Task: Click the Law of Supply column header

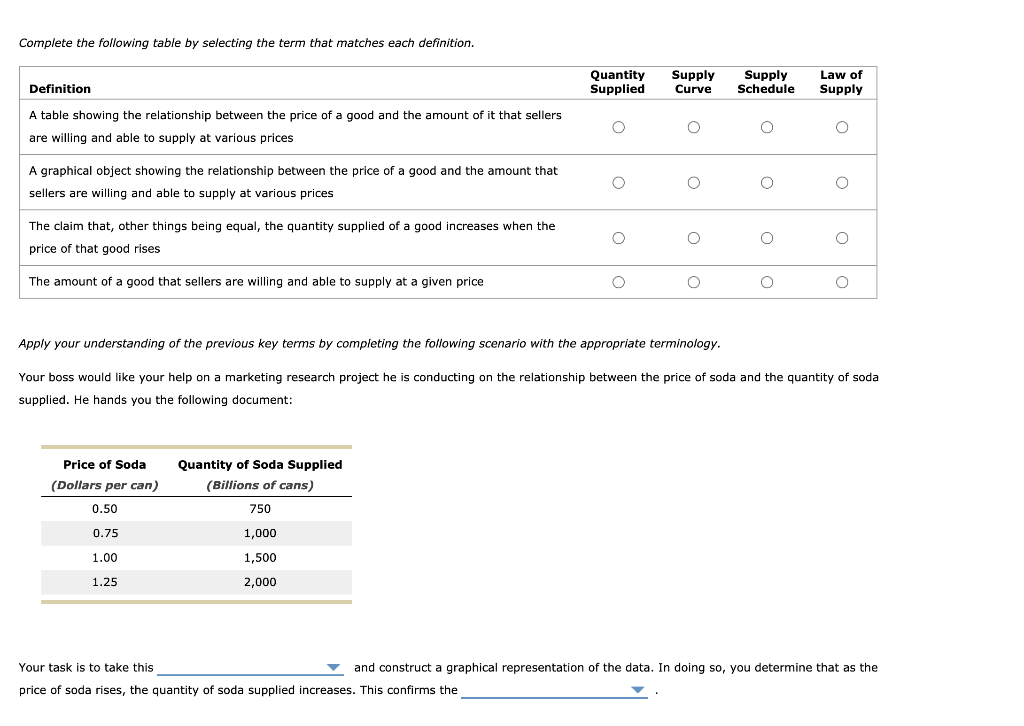Action: tap(841, 82)
